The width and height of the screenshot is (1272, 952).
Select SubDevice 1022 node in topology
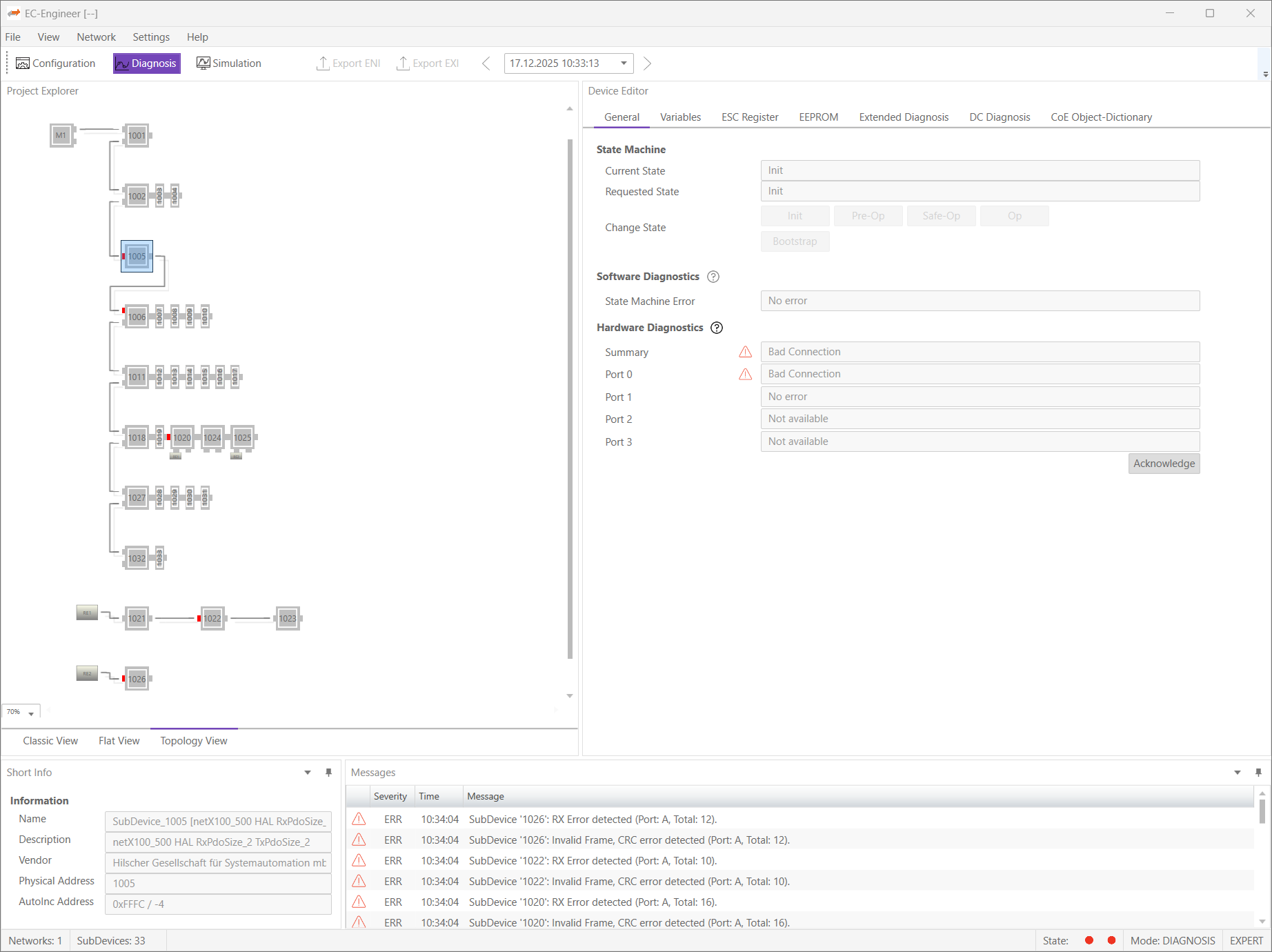coord(212,619)
